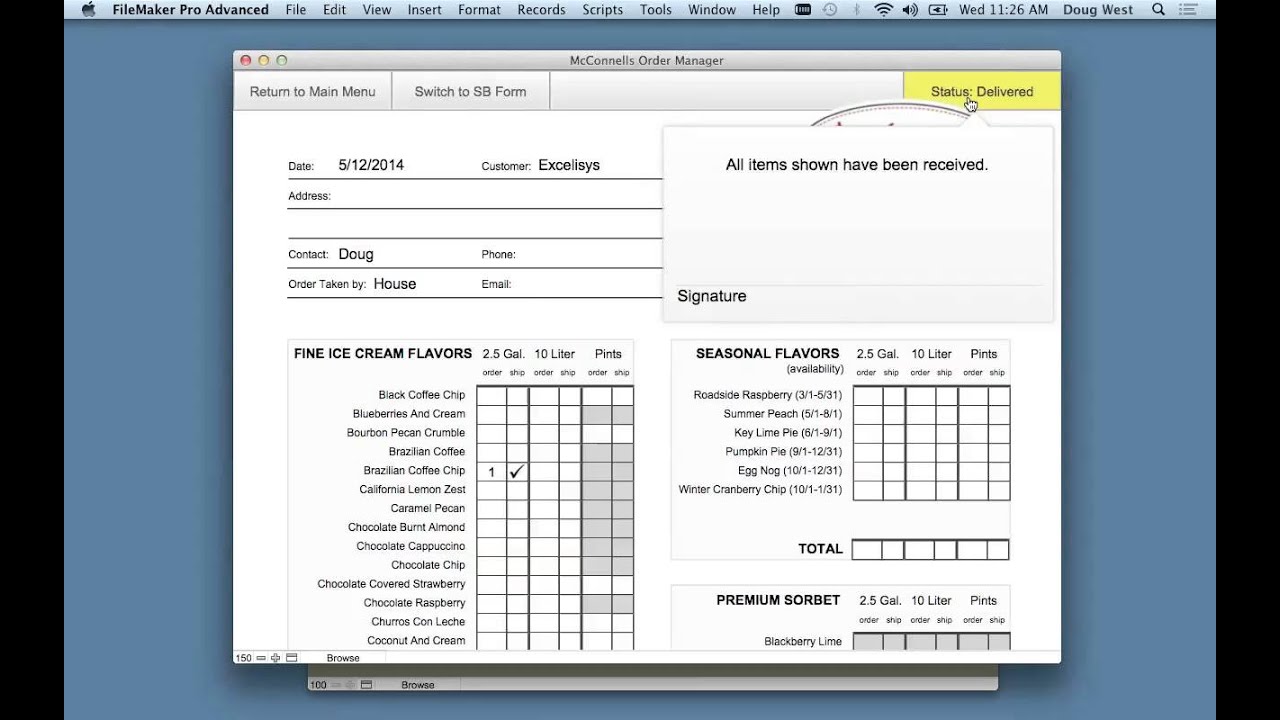1280x720 pixels.
Task: Click the 150 zoom level in Order Manager
Action: tap(243, 658)
